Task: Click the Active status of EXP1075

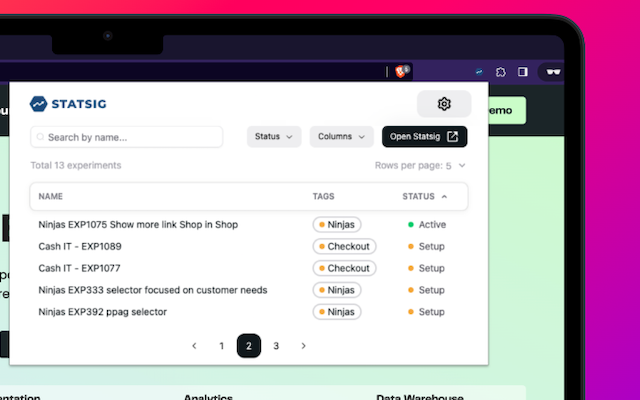Action: click(427, 224)
